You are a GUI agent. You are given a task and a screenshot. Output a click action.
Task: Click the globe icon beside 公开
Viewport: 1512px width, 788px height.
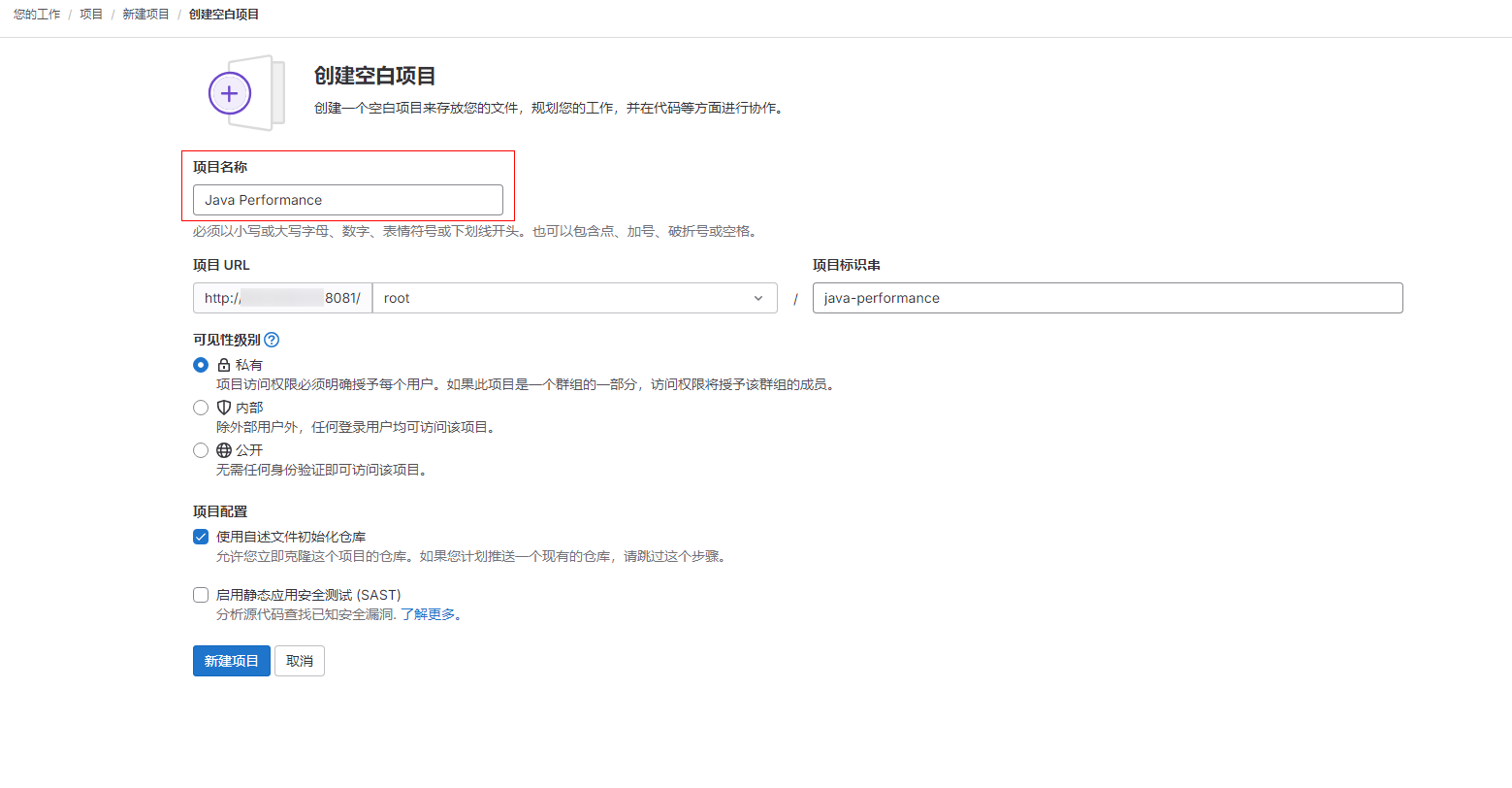pyautogui.click(x=224, y=450)
